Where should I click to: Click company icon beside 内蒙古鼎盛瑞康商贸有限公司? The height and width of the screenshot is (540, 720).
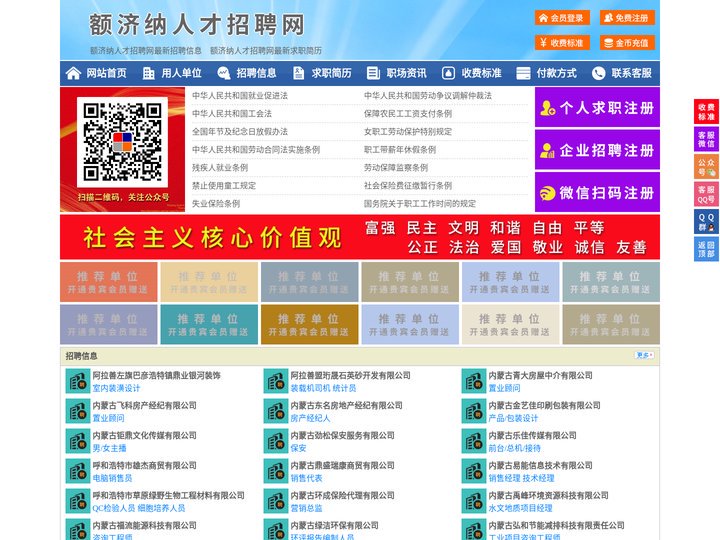pos(276,471)
